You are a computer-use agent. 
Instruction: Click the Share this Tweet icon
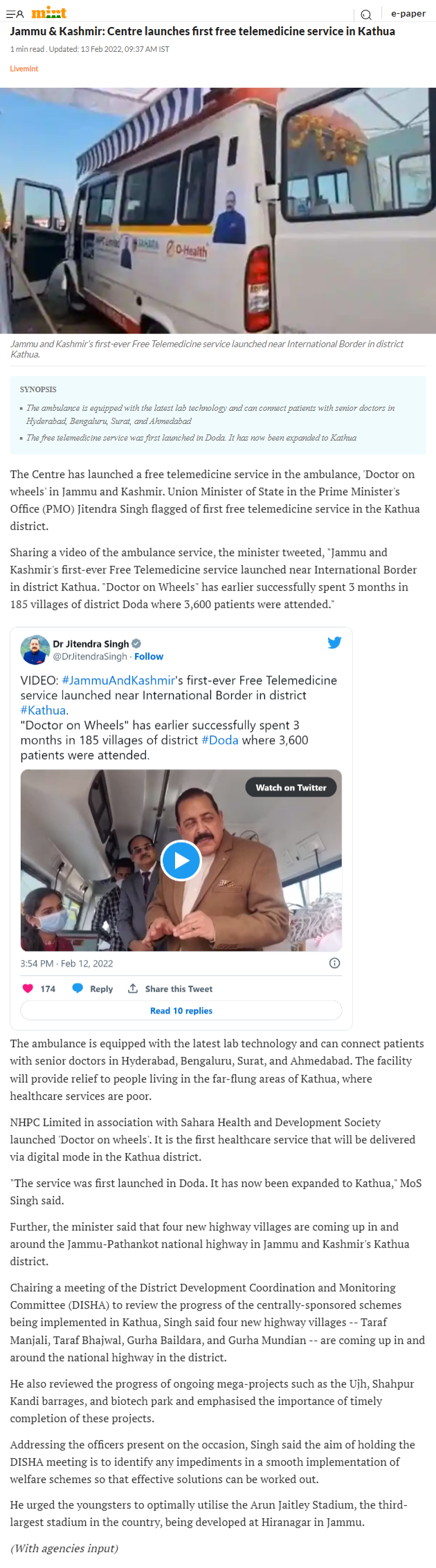[x=132, y=988]
